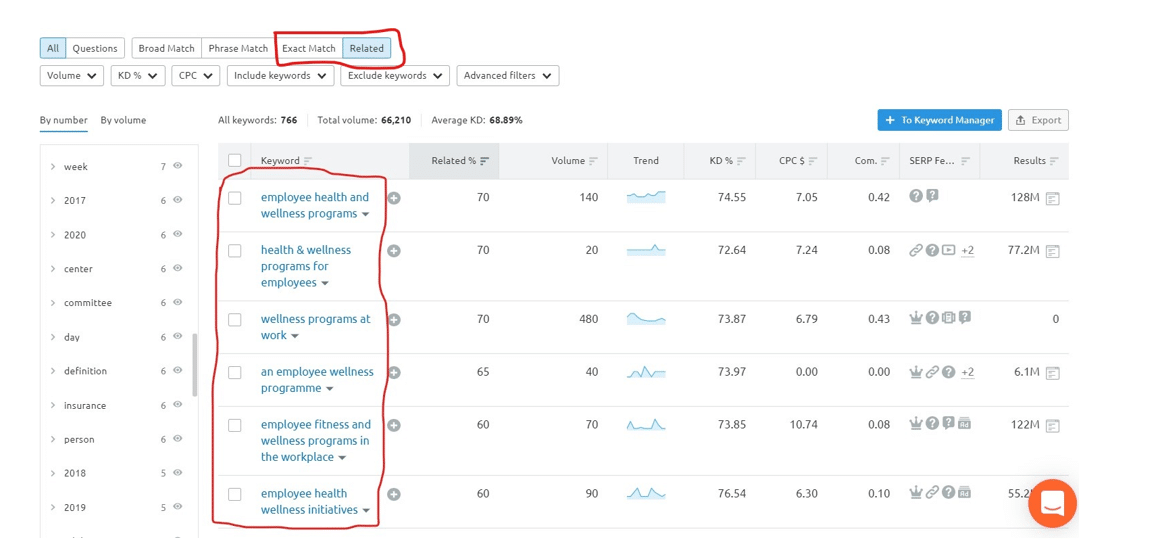
Task: Click '+2' more SERP features in 72.64 row
Action: pos(968,251)
